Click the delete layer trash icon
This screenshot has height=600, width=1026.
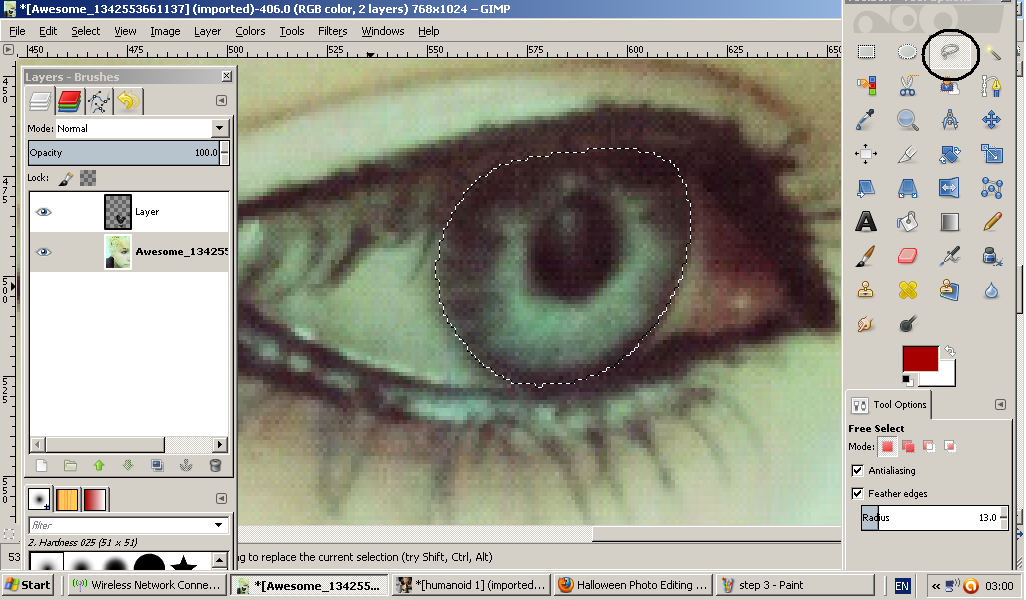coord(215,465)
